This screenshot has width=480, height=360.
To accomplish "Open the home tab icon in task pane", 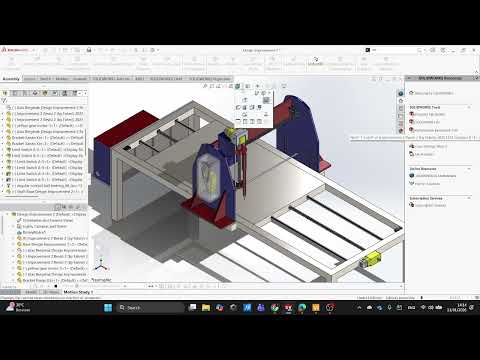I will pyautogui.click(x=401, y=101).
